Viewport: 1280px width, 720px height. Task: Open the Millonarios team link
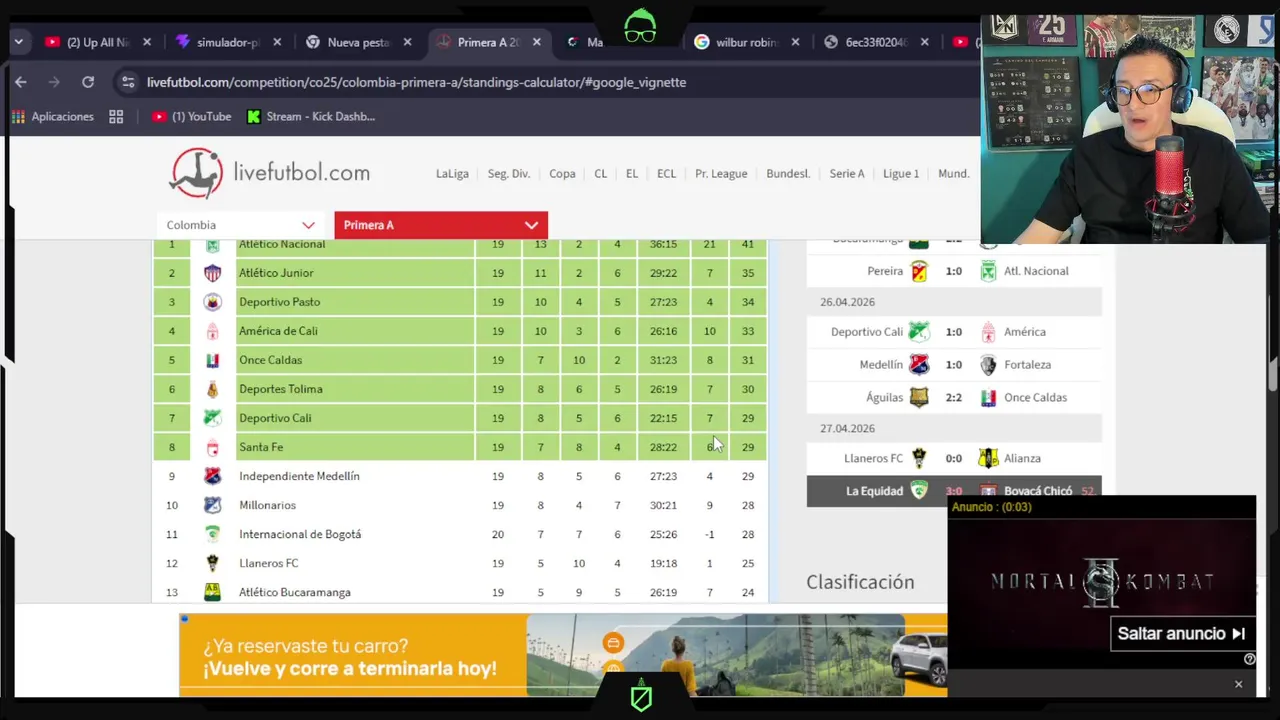click(x=267, y=505)
